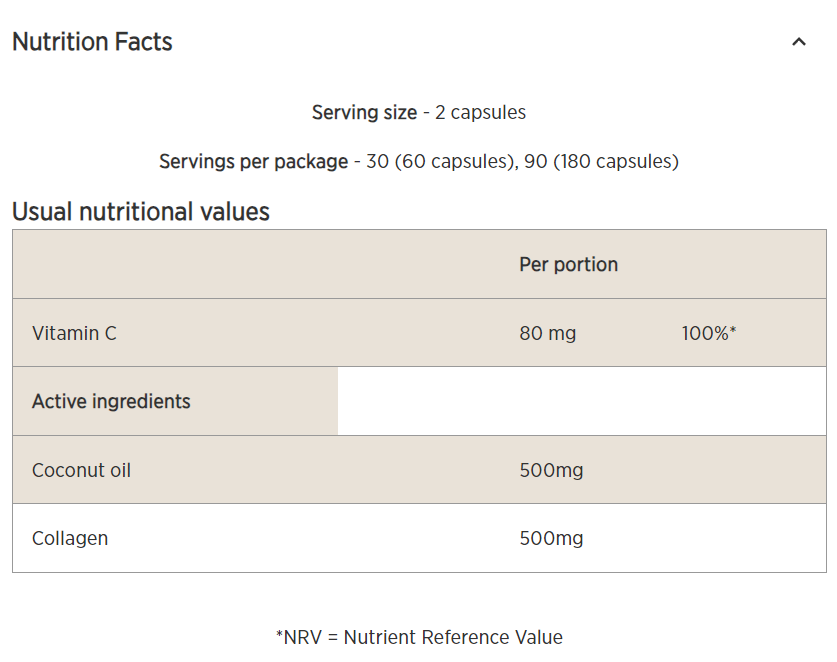This screenshot has height=662, width=837.
Task: Click the 500mg value for Coconut oil
Action: pos(551,470)
